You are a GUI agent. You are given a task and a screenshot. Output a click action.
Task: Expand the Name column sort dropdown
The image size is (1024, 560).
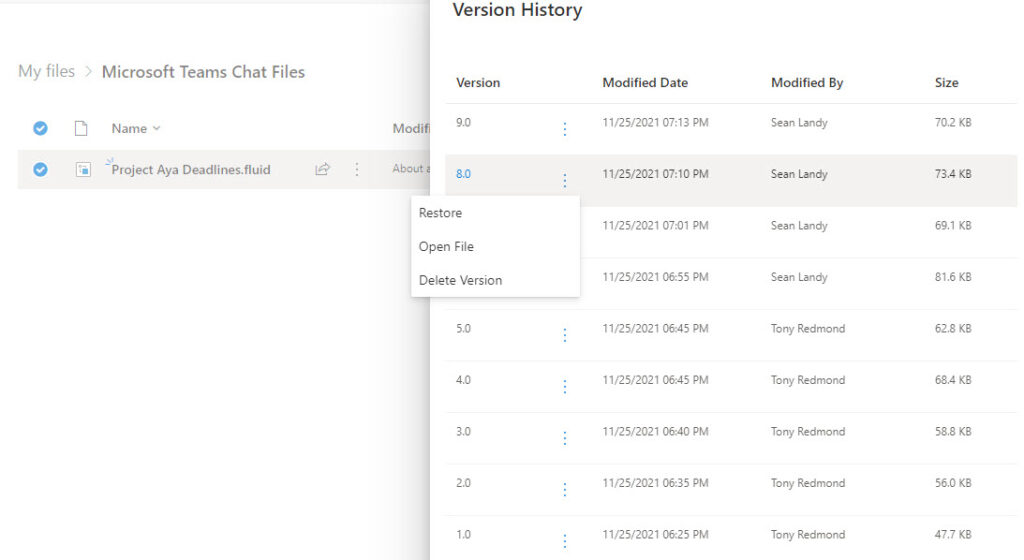(156, 129)
